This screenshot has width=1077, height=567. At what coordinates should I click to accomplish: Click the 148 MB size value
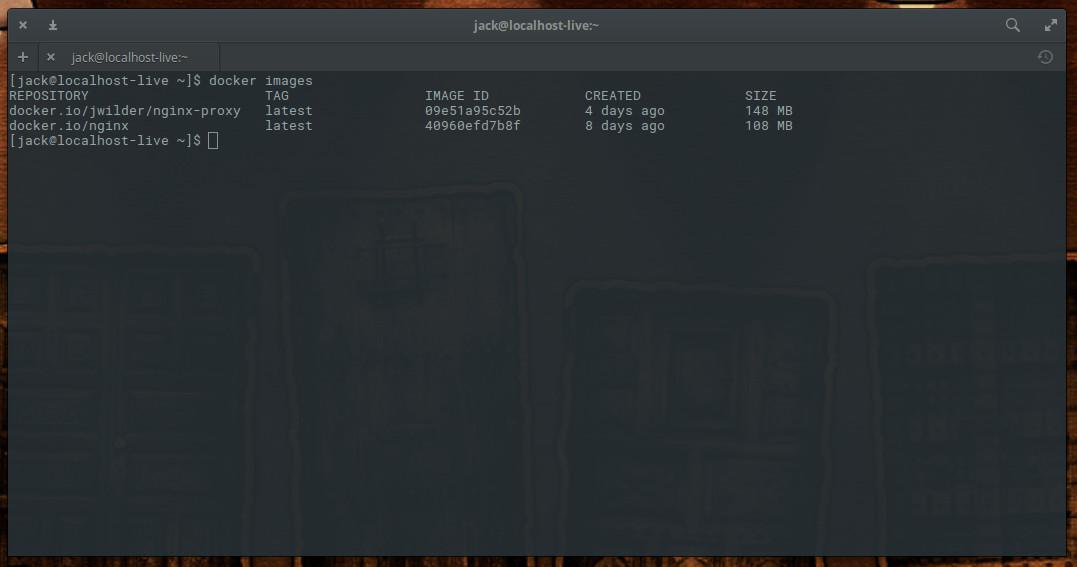769,111
